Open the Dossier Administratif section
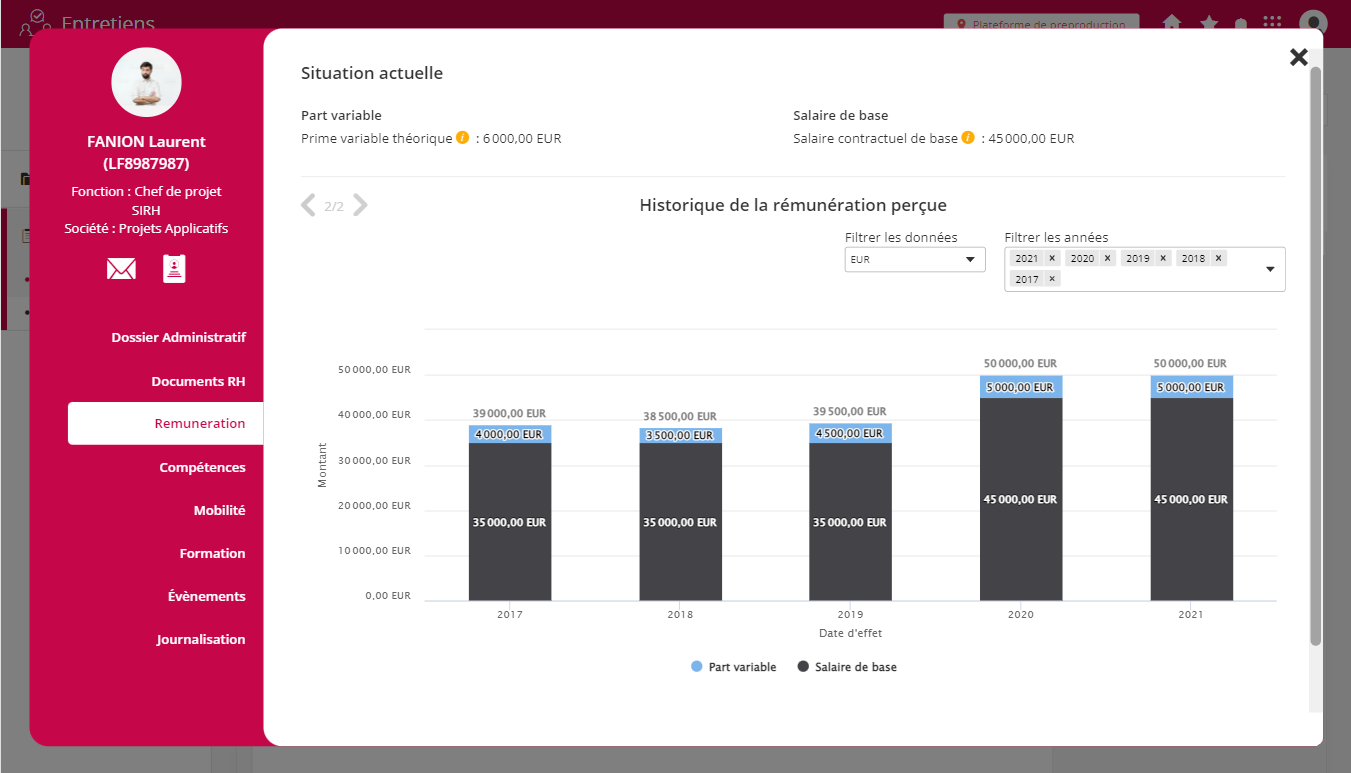The width and height of the screenshot is (1351, 773). (178, 337)
